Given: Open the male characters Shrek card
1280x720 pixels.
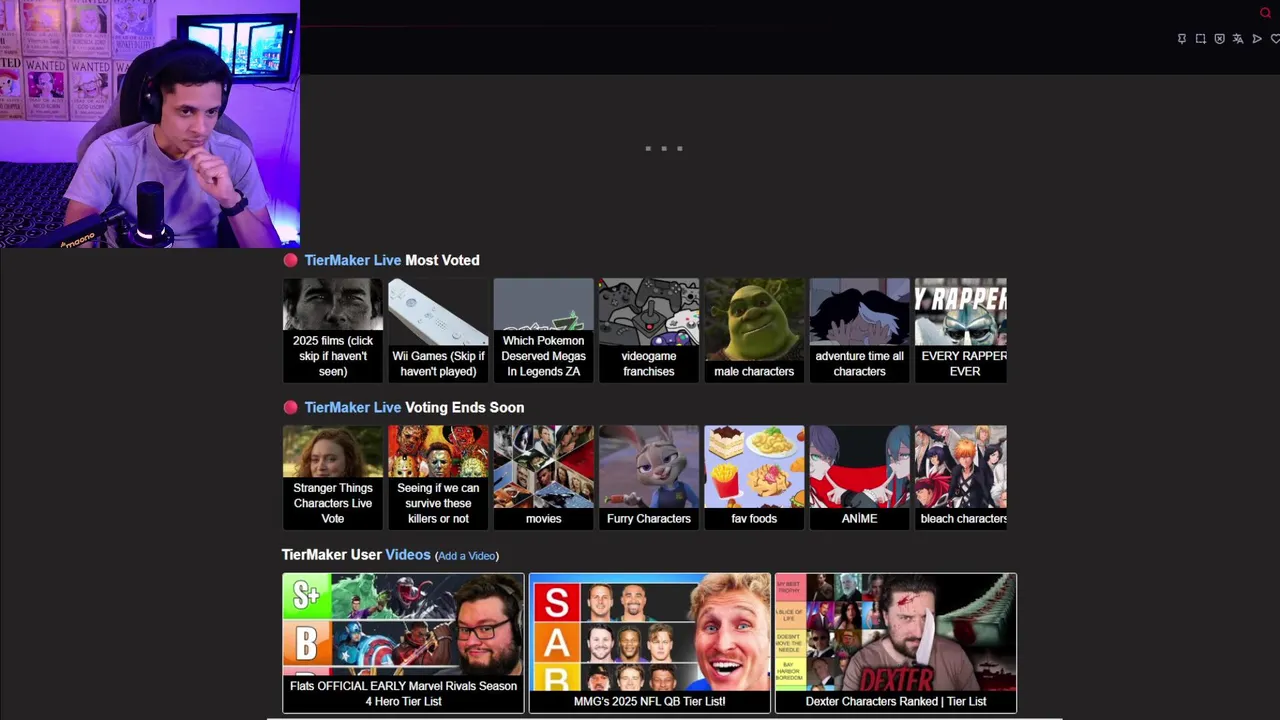Looking at the screenshot, I should [754, 330].
